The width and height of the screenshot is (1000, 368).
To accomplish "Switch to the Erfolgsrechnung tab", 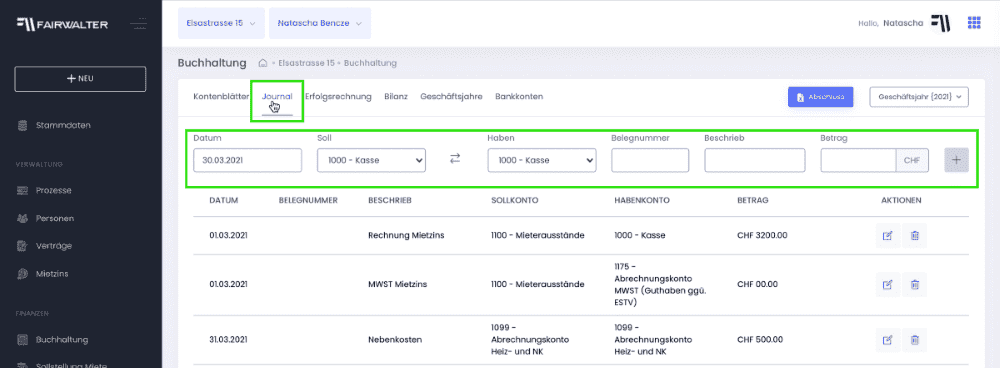I will click(338, 97).
